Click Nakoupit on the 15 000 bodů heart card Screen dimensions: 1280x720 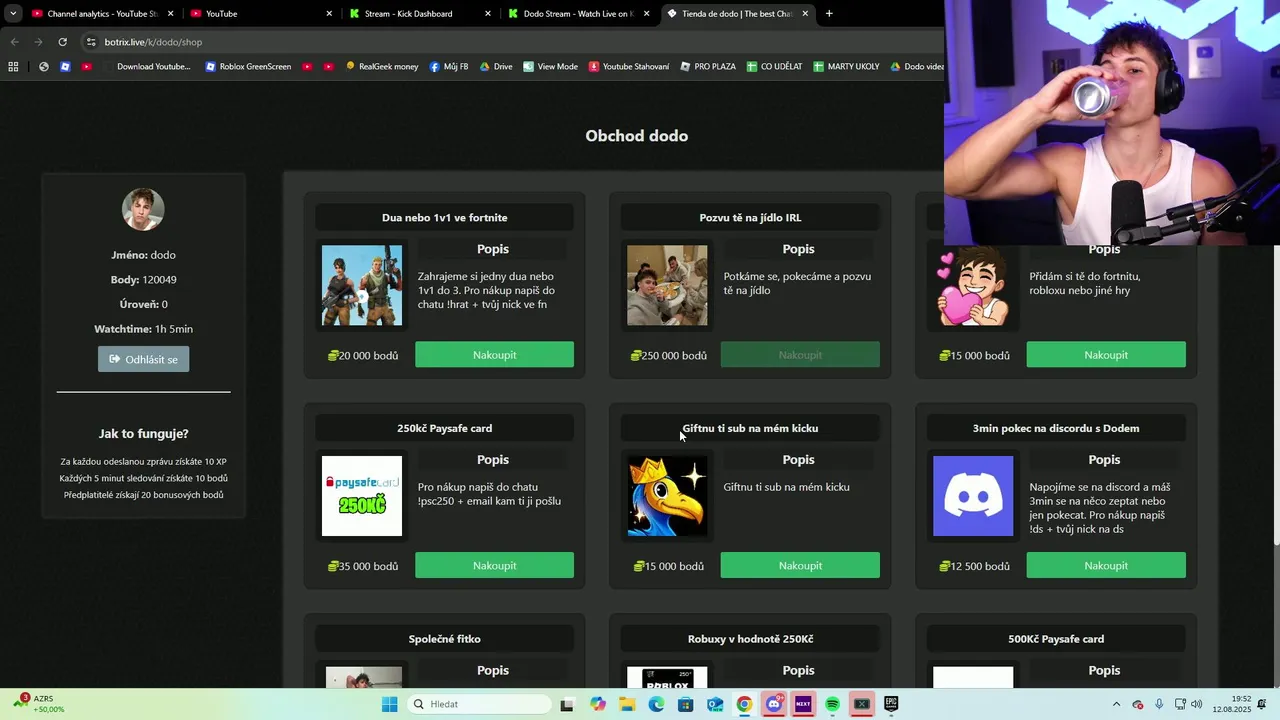click(1106, 355)
